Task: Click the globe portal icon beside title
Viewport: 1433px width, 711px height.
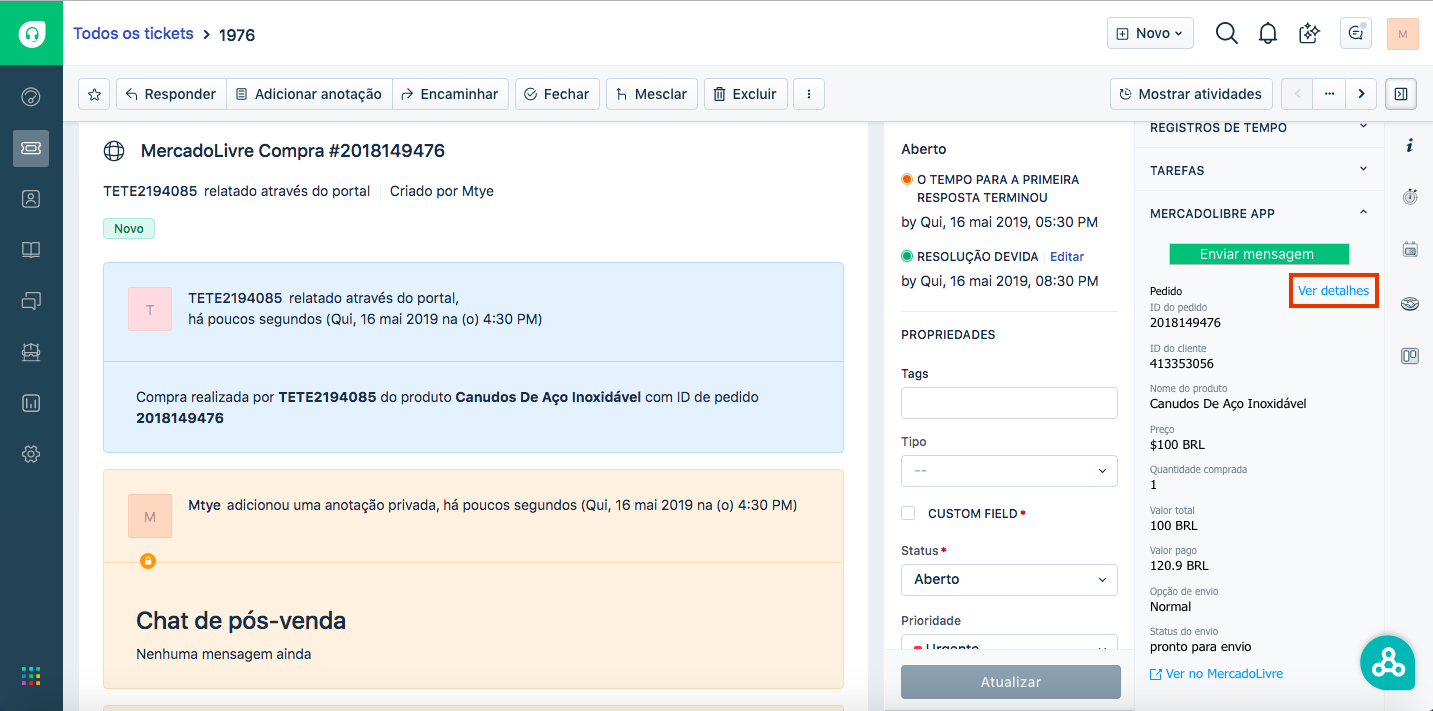Action: point(115,151)
